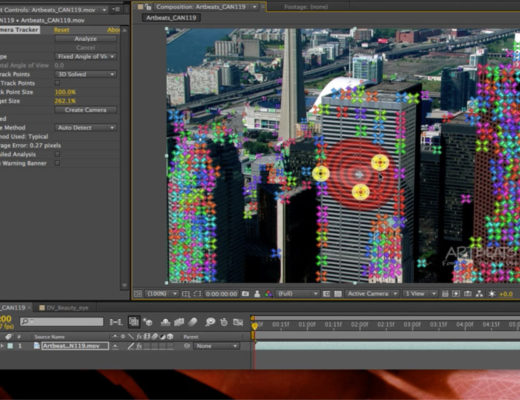The image size is (520, 400).
Task: Open the 3D Solved track points dropdown
Action: point(86,74)
